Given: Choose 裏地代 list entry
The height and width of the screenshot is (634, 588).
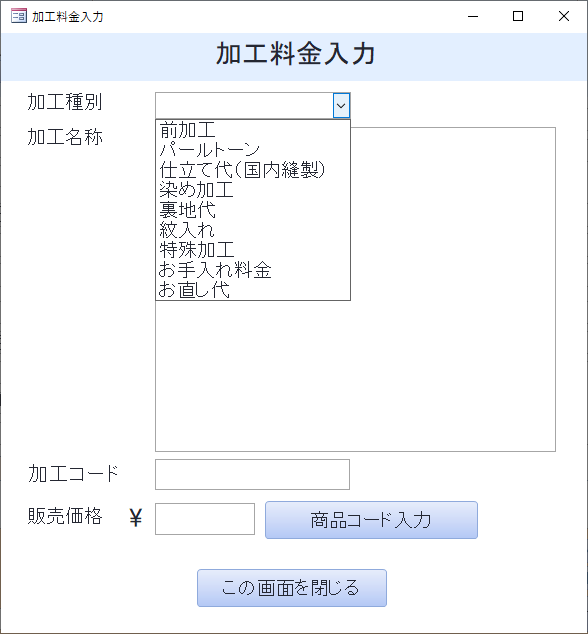Looking at the screenshot, I should [x=253, y=209].
